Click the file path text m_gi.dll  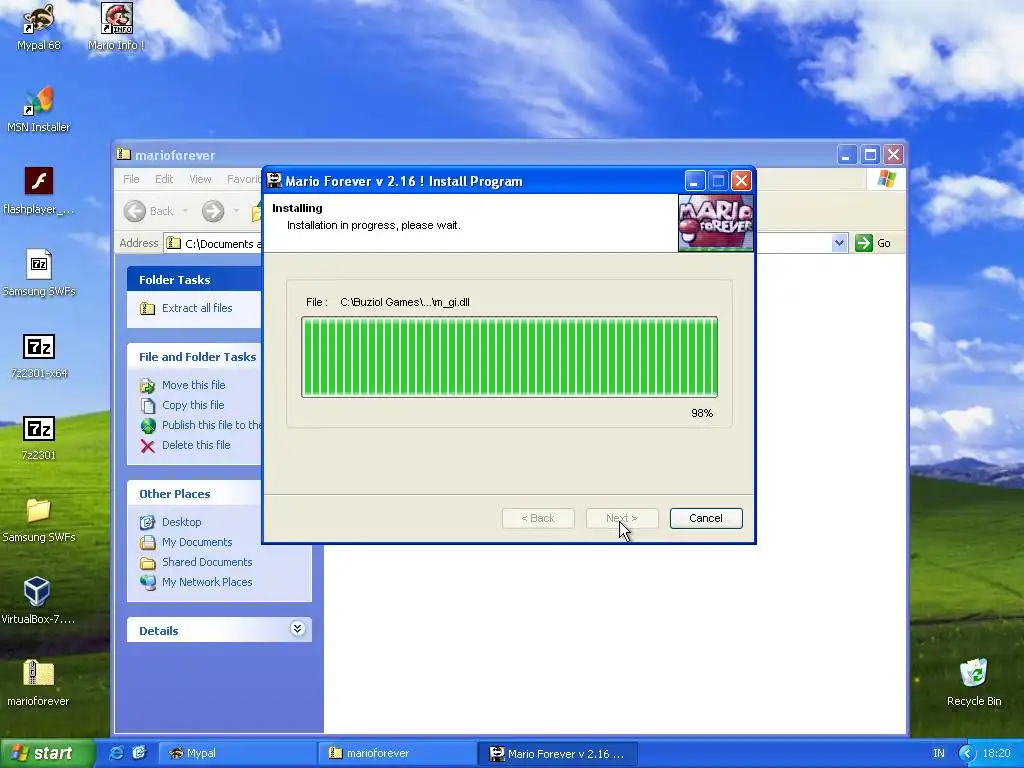404,302
